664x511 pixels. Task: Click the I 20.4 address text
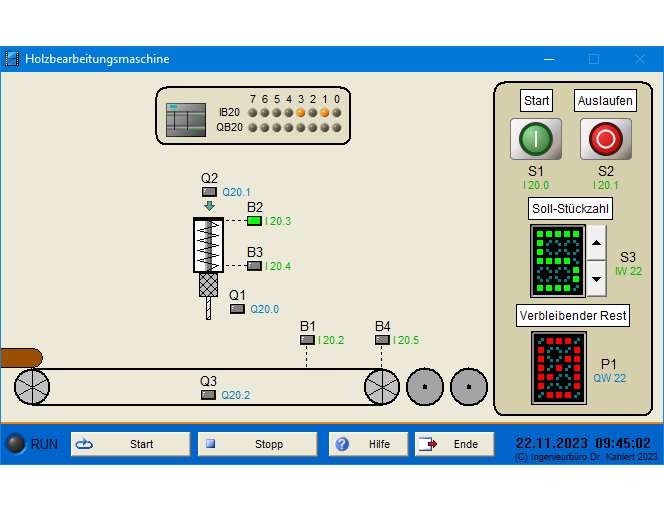tap(278, 266)
